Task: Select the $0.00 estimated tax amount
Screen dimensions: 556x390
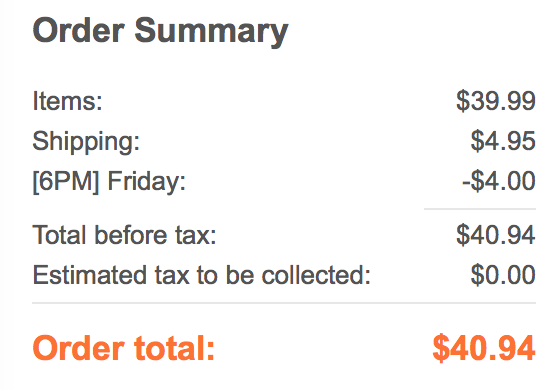Action: [503, 275]
